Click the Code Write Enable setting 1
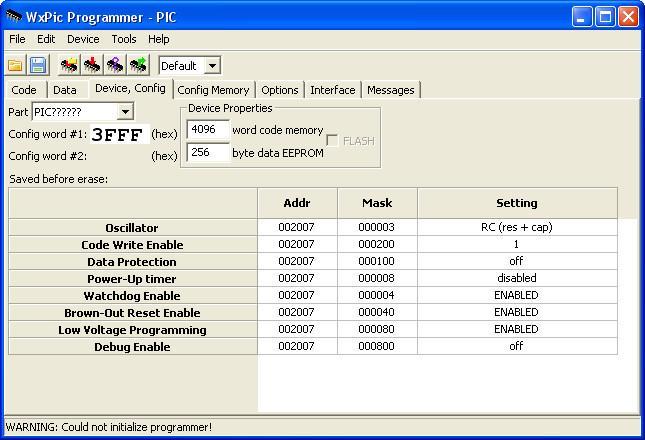This screenshot has width=645, height=440. tap(517, 244)
